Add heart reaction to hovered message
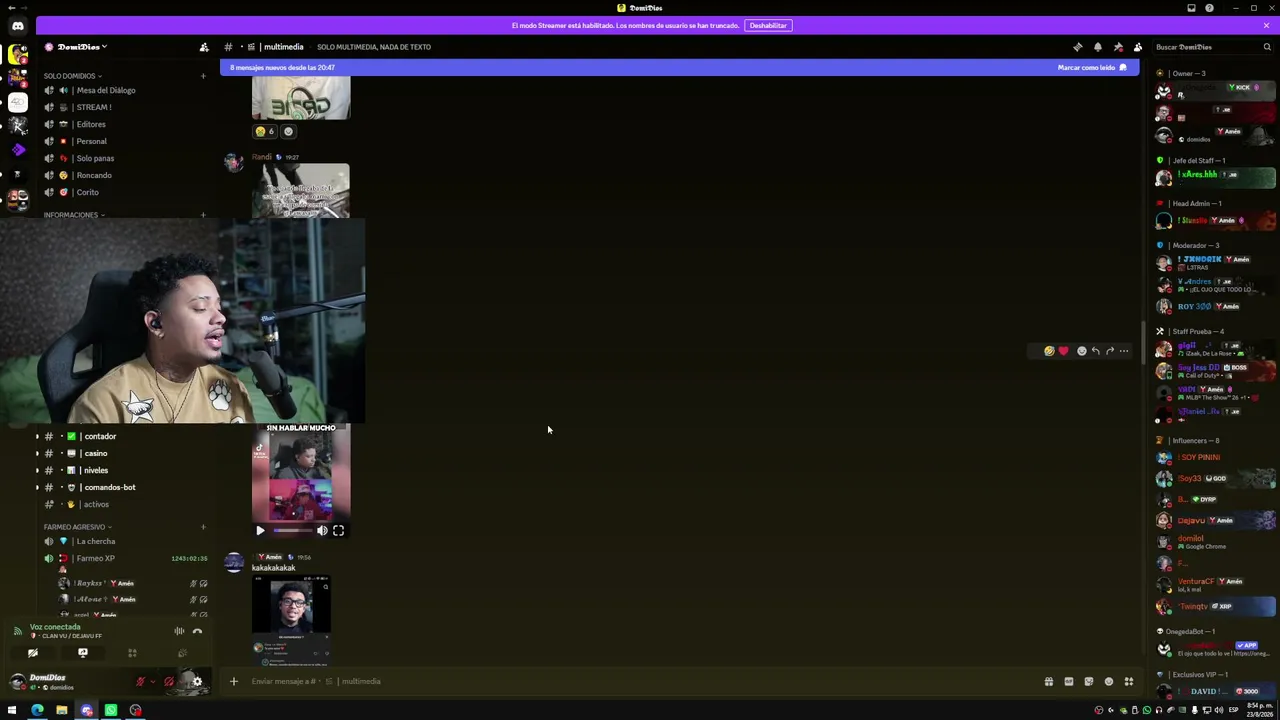Image resolution: width=1280 pixels, height=720 pixels. pos(1063,351)
